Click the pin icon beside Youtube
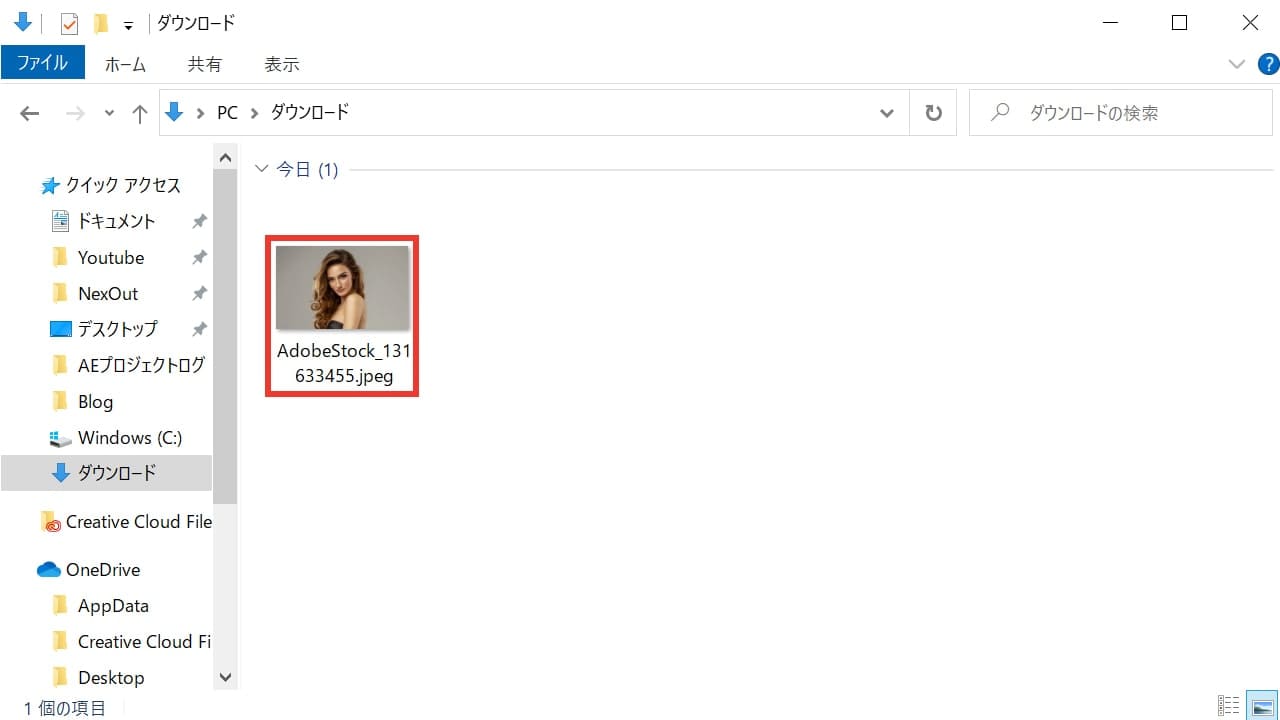1280x720 pixels. (x=199, y=257)
